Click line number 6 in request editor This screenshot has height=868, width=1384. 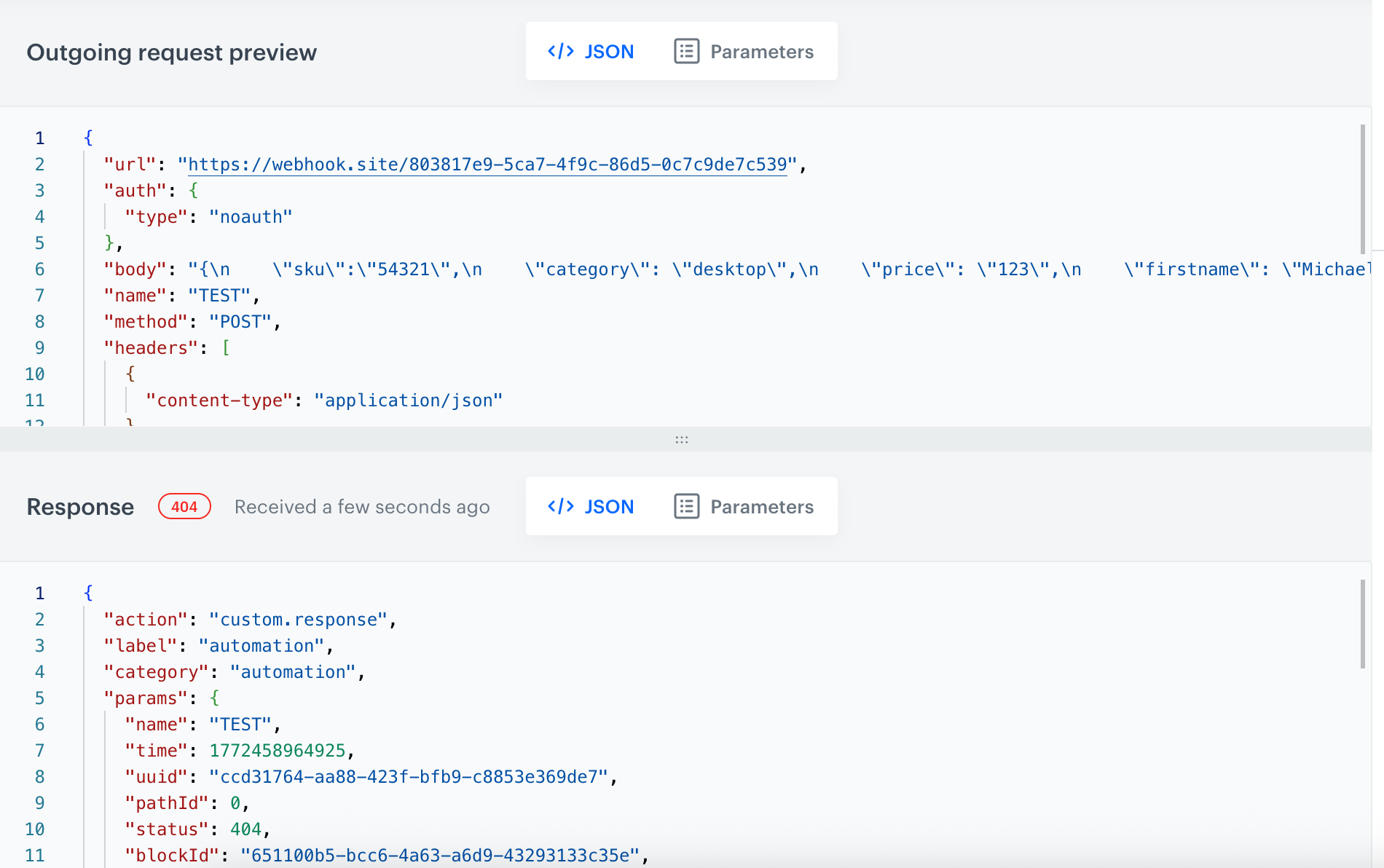coord(39,269)
